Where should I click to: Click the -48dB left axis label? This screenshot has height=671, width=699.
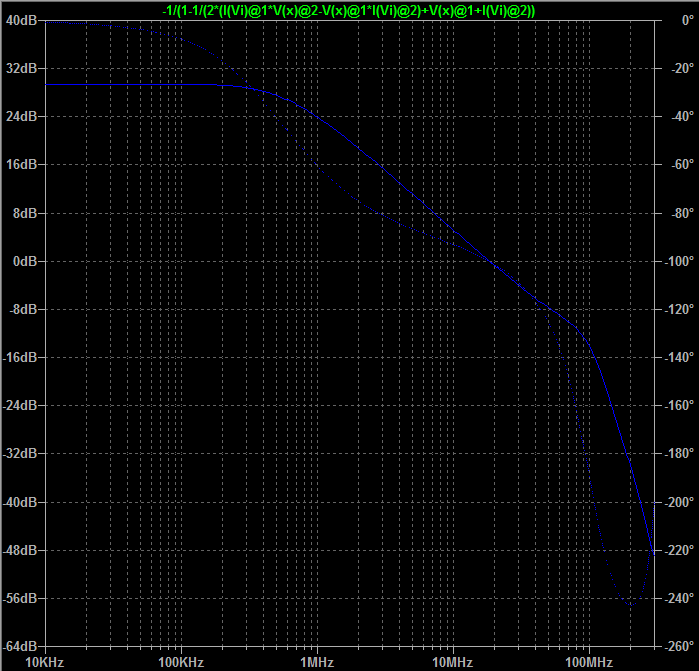(20, 550)
